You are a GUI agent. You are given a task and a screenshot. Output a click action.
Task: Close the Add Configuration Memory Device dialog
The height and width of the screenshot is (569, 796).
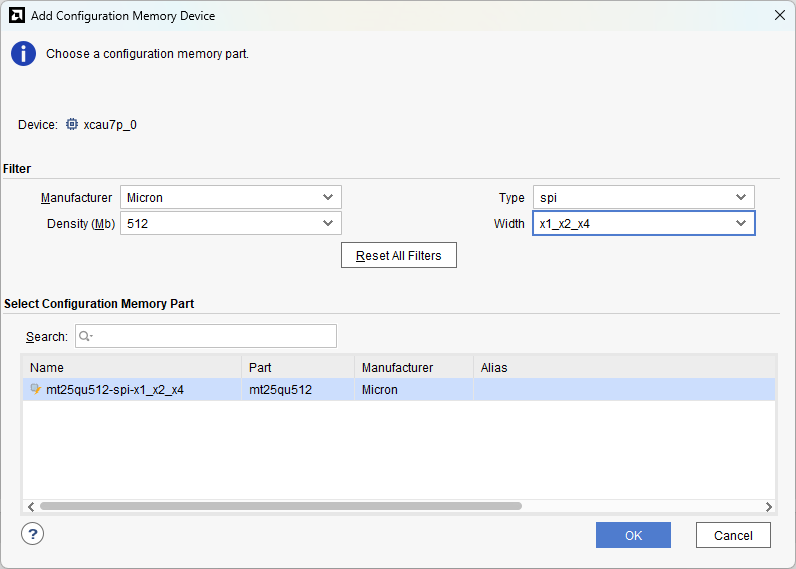(779, 15)
